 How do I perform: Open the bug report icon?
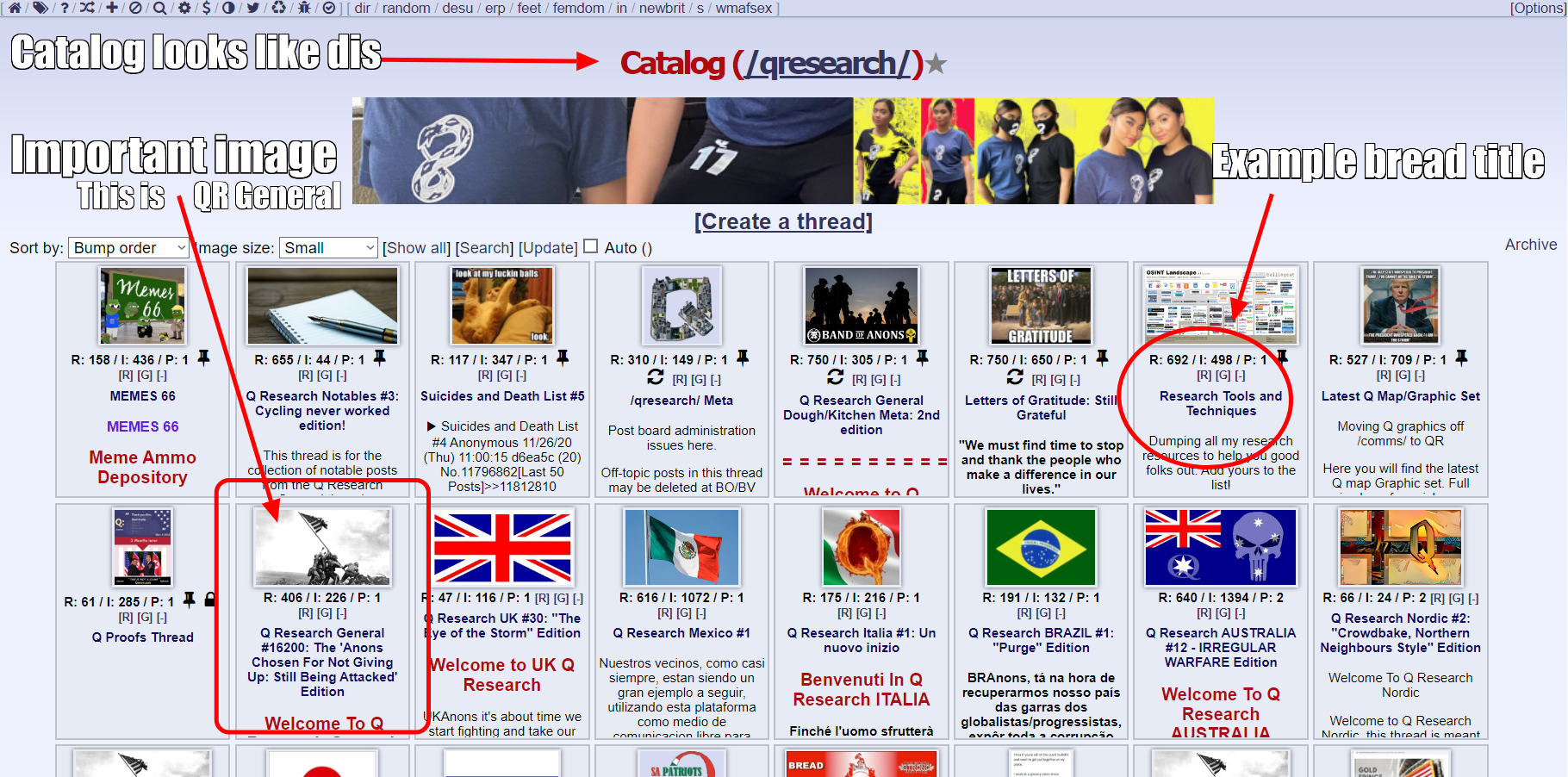pos(304,8)
